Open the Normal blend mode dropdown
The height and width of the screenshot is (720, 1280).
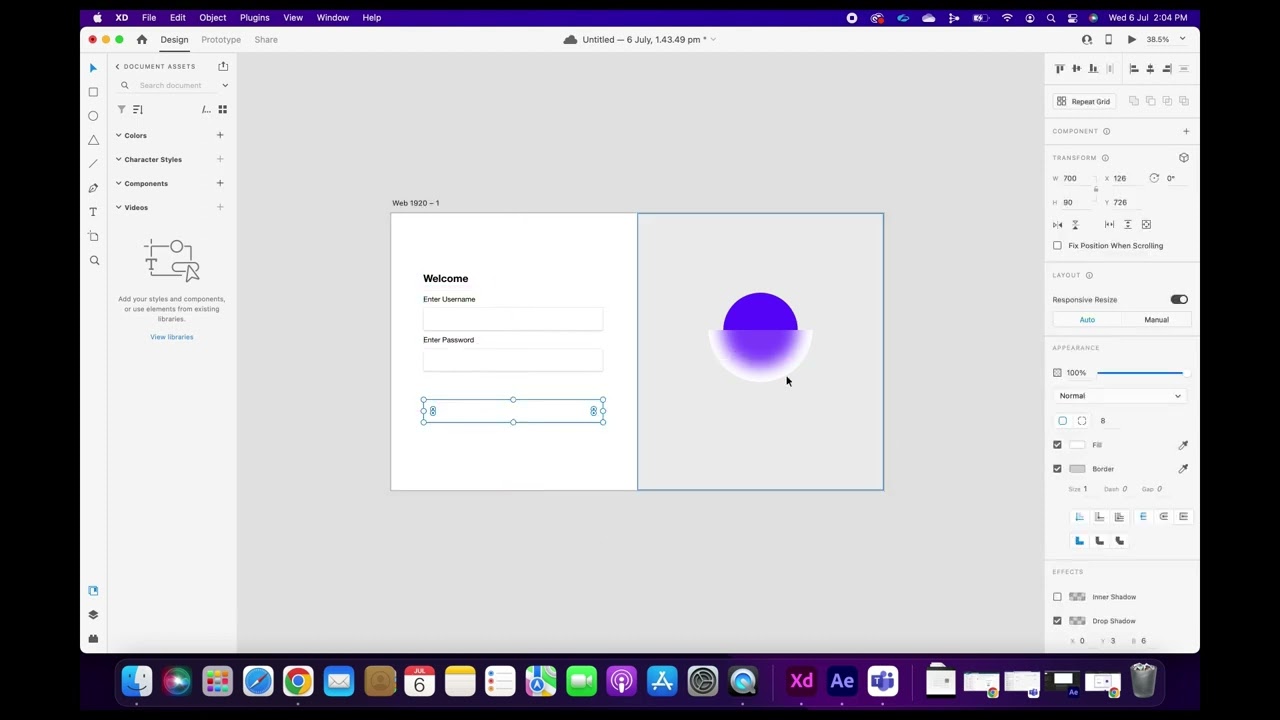click(x=1119, y=396)
